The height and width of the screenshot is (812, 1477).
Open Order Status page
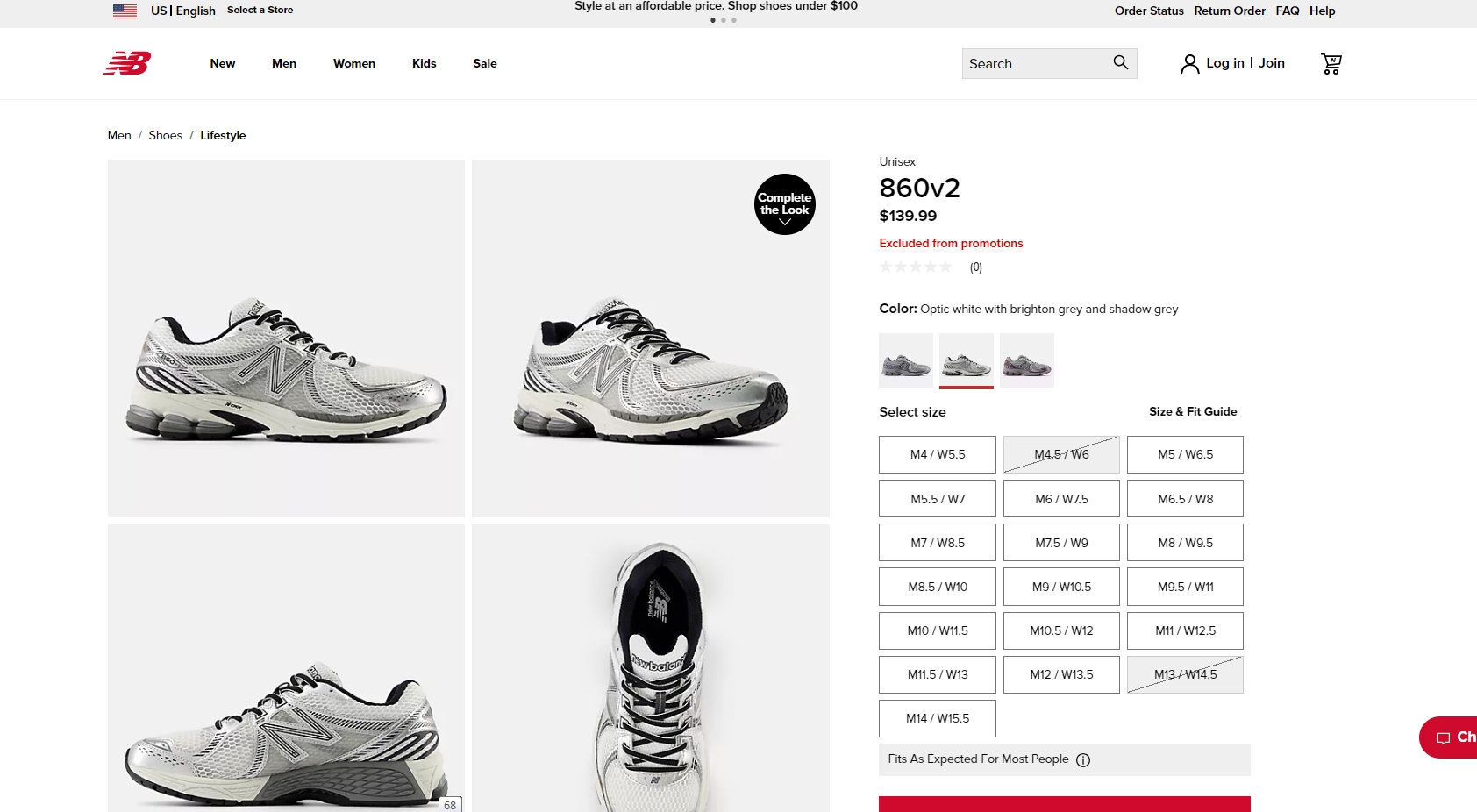click(1149, 11)
